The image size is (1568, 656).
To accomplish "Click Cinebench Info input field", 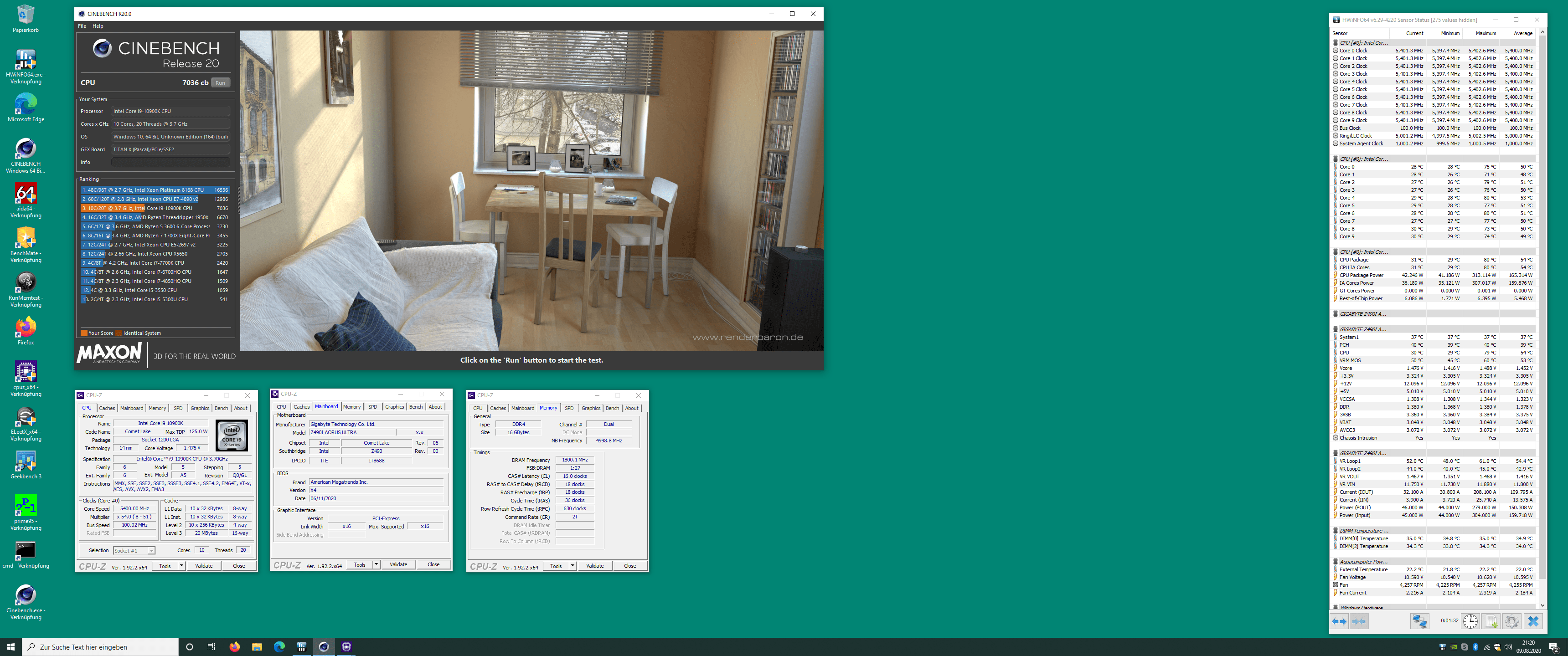I will [170, 163].
